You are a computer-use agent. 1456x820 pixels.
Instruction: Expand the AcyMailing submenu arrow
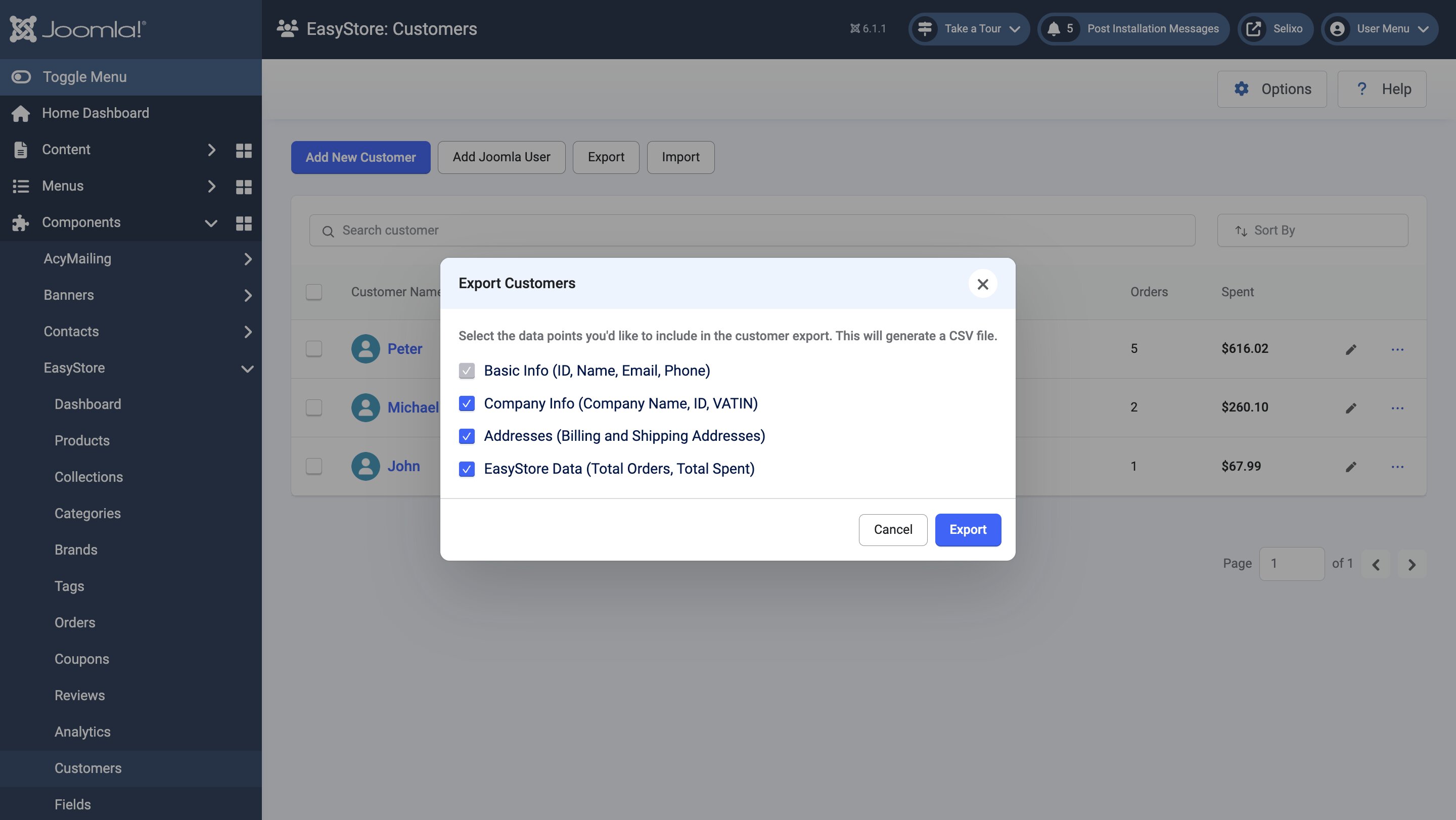pos(248,259)
